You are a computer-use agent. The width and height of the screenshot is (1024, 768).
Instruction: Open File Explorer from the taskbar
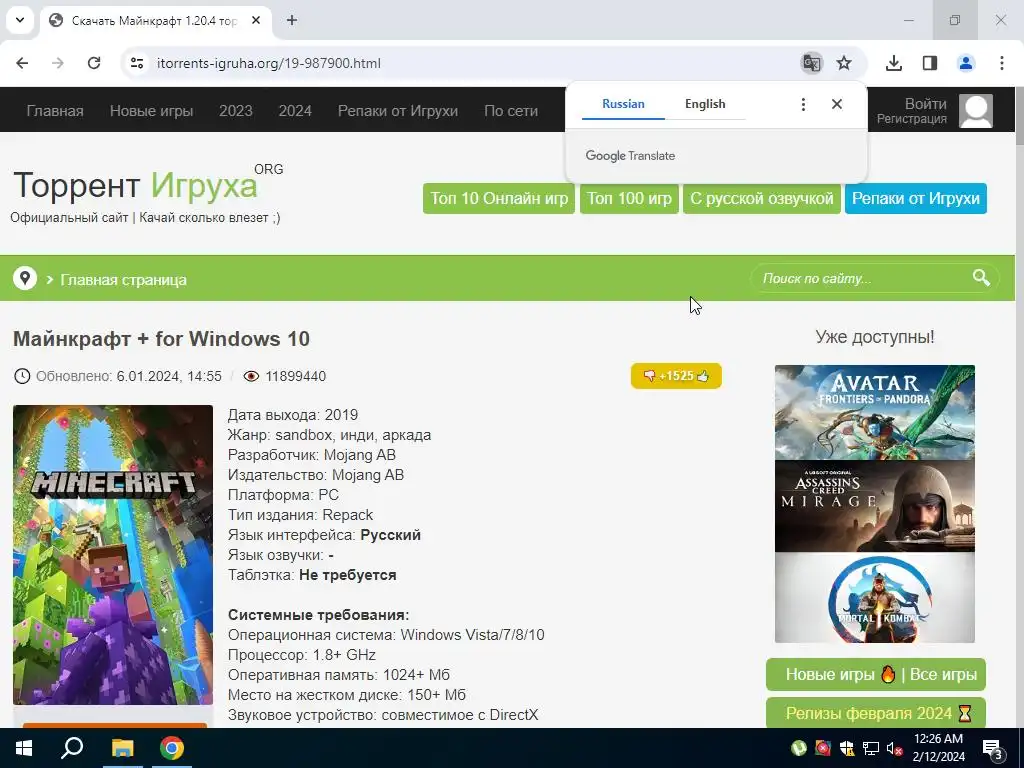(x=122, y=748)
